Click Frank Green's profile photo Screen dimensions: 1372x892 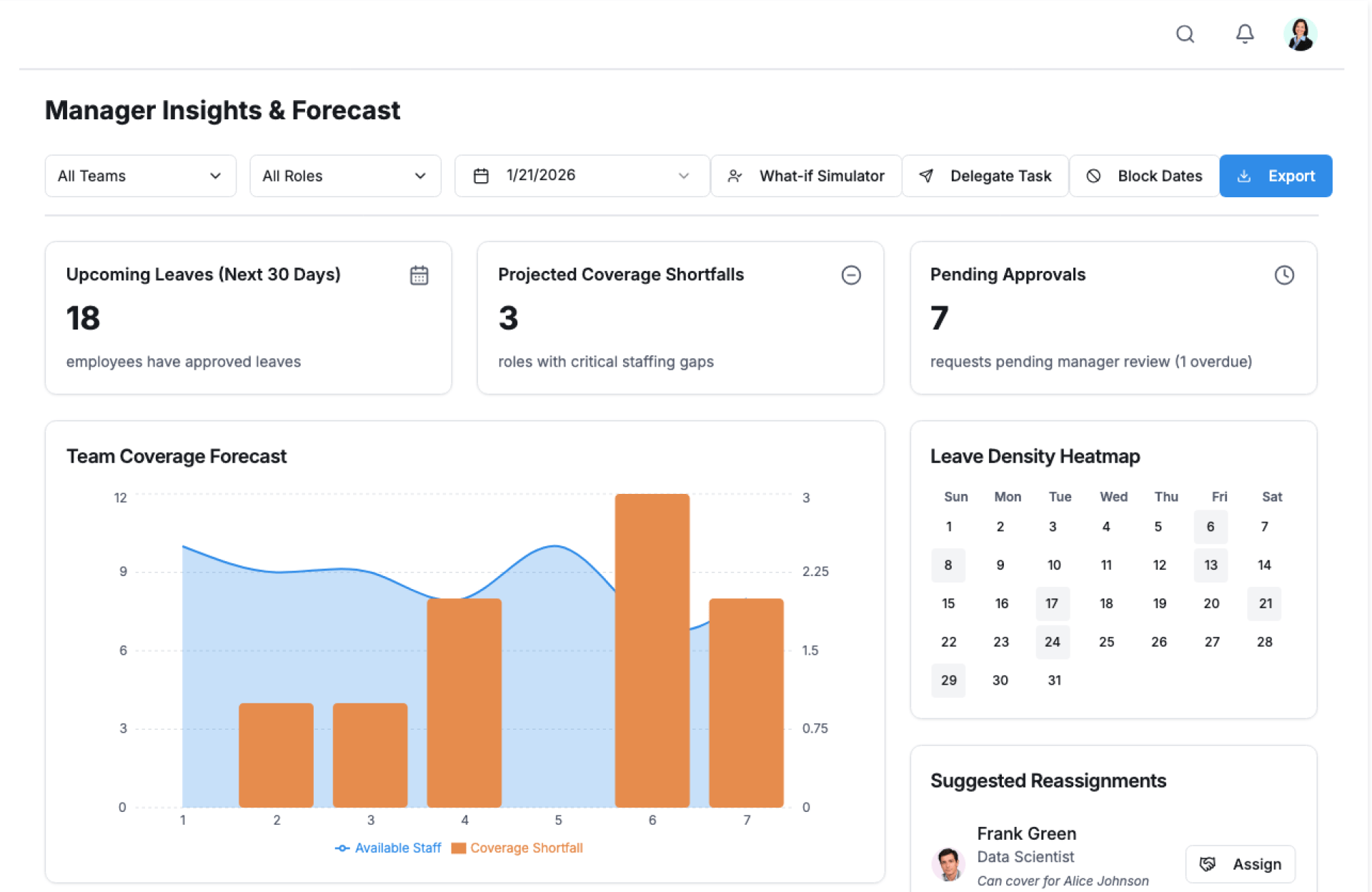(948, 863)
